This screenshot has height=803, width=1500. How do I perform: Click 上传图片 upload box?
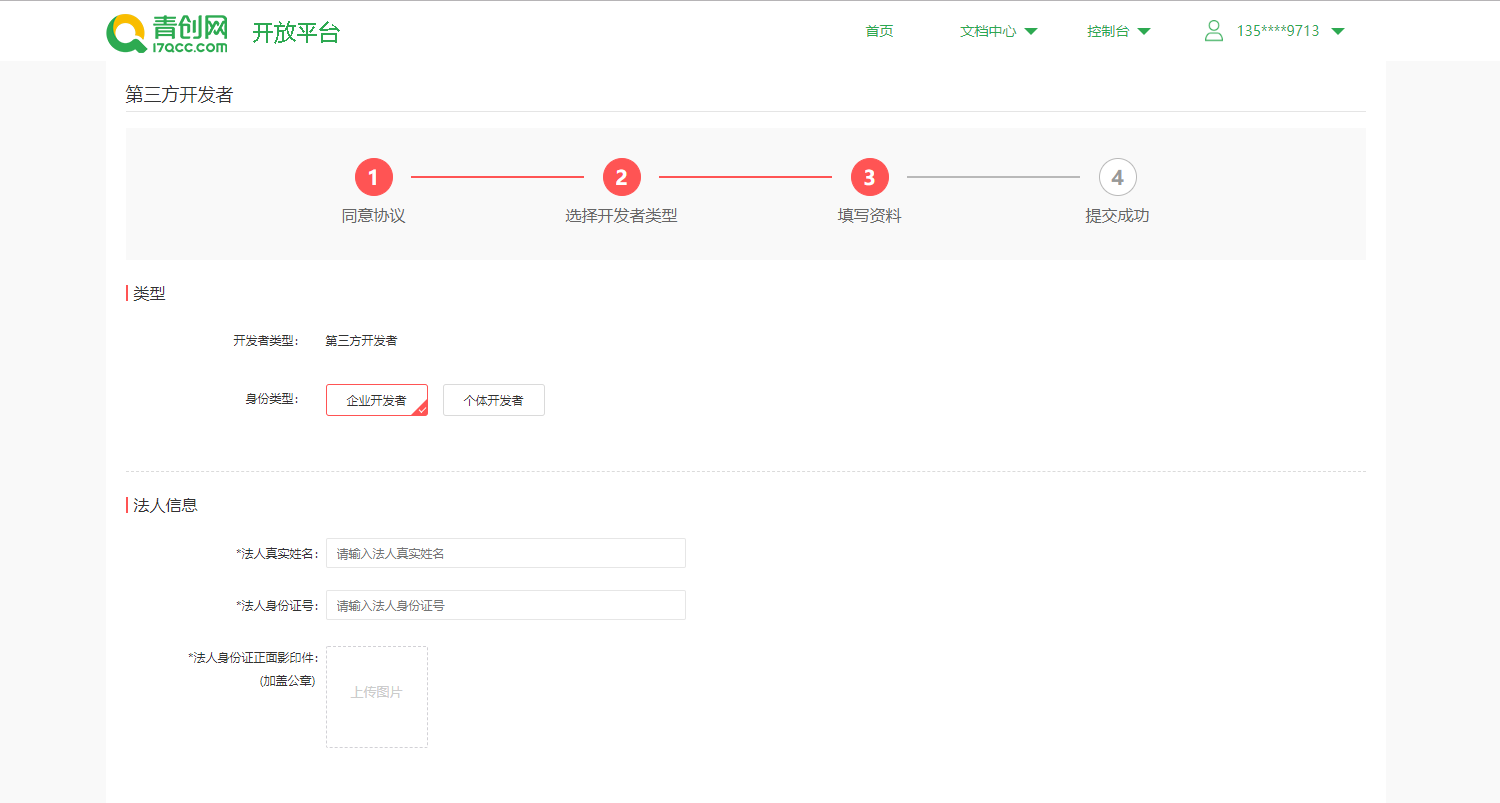tap(377, 697)
